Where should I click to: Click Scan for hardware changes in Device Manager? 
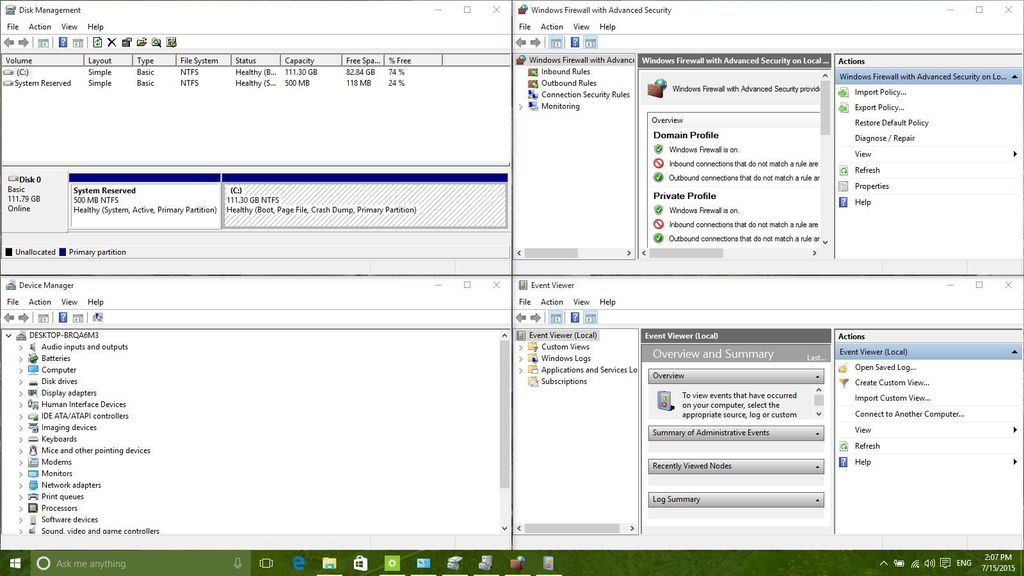(97, 318)
